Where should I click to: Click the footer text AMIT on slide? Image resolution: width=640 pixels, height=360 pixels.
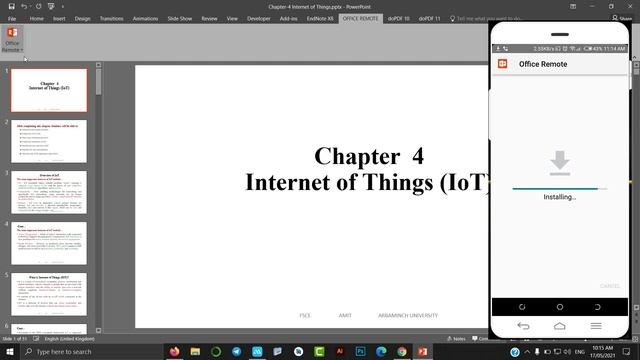pyautogui.click(x=345, y=316)
